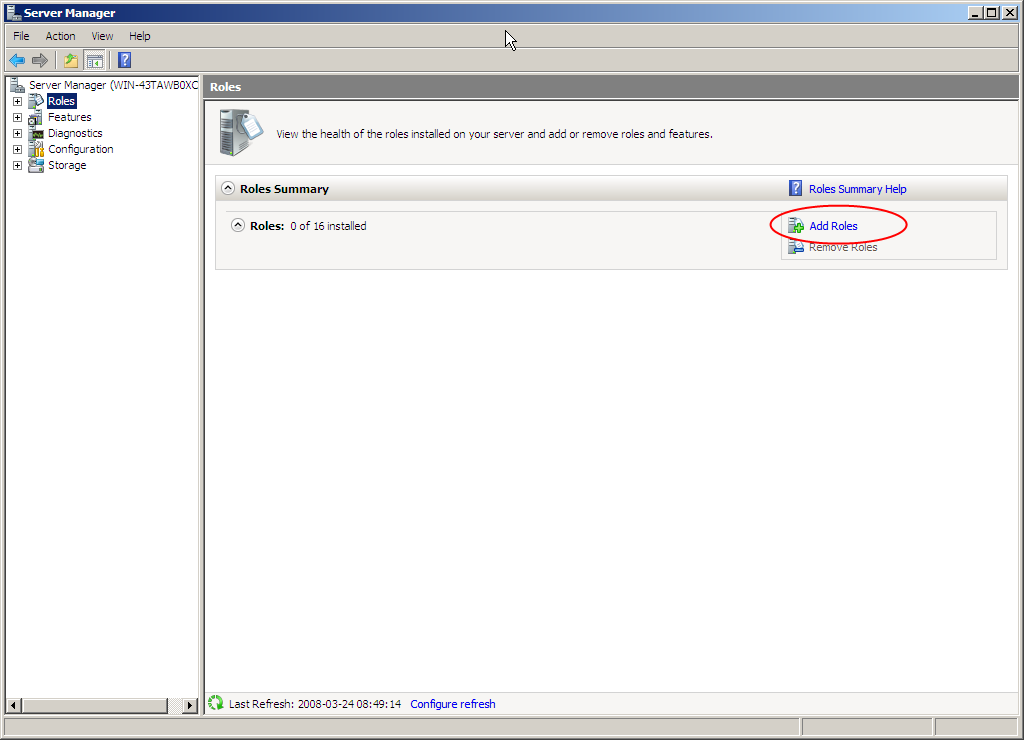Open the File menu
The image size is (1024, 740).
(22, 36)
